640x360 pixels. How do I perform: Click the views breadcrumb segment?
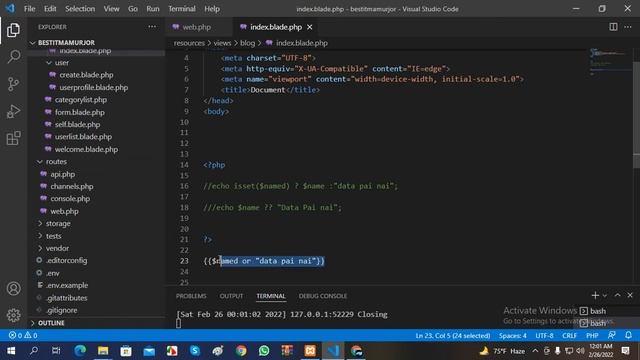pyautogui.click(x=222, y=43)
